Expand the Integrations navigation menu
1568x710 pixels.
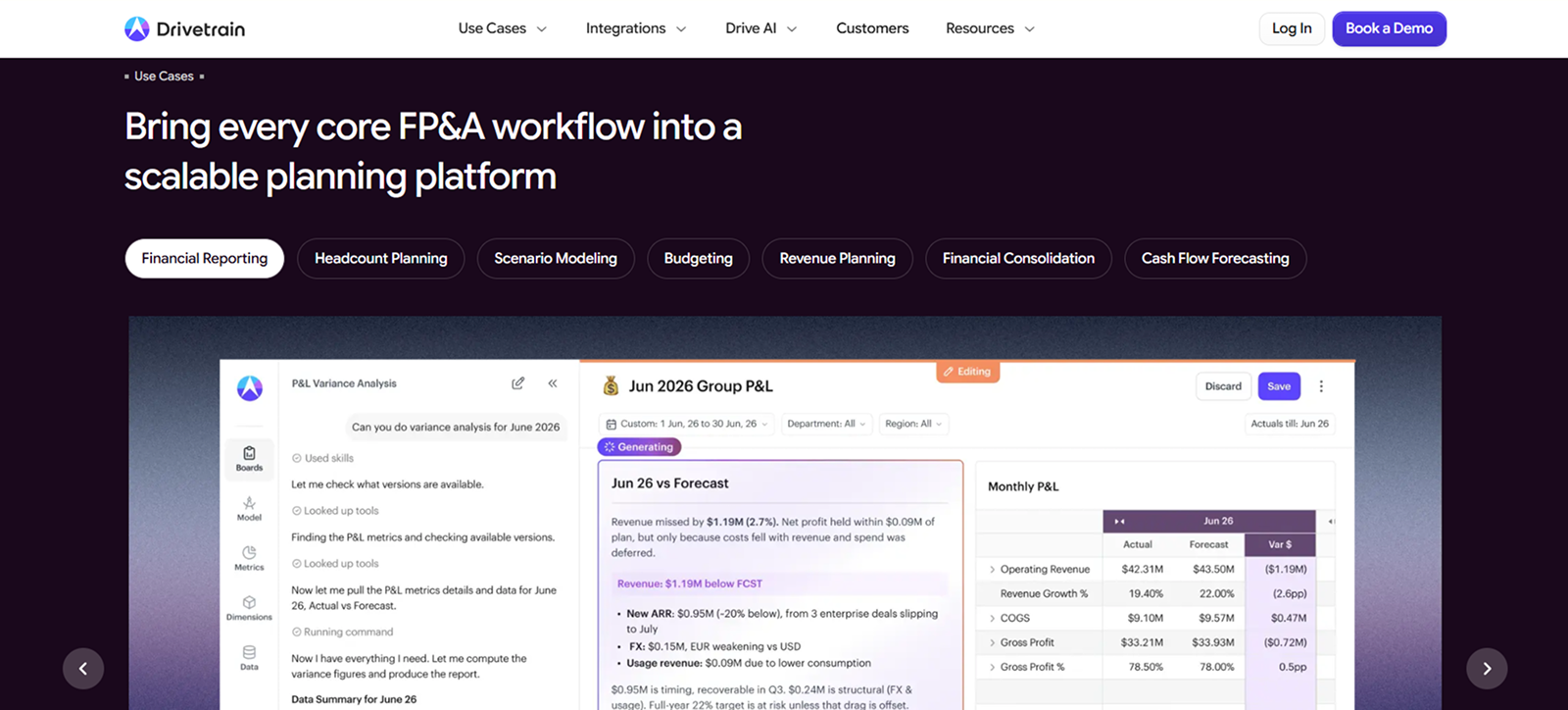tap(636, 28)
